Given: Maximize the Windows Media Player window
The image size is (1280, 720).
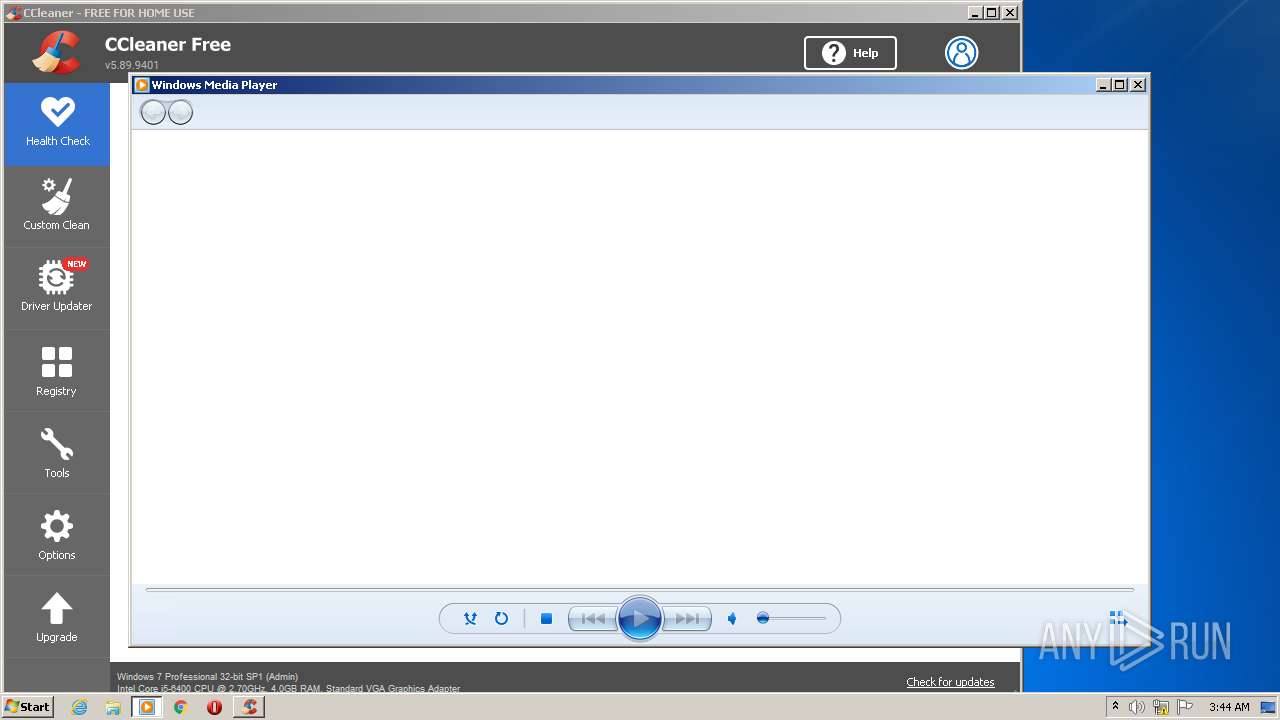Looking at the screenshot, I should pos(1120,85).
